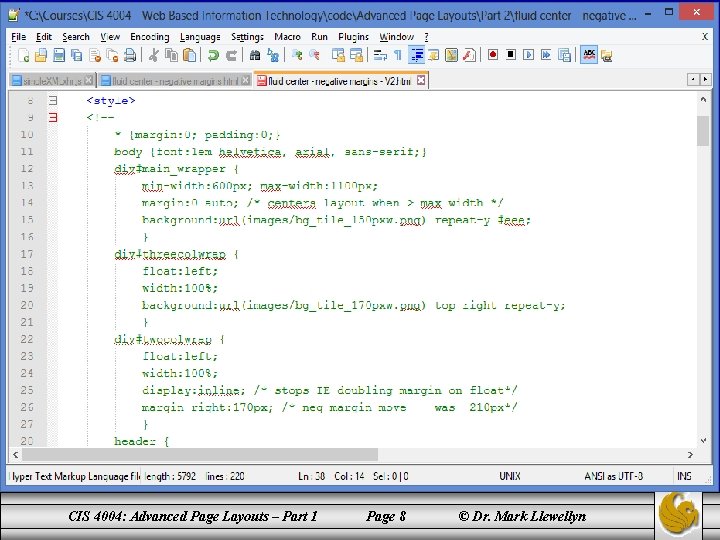Paste clipboard using toolbar Paste icon

point(189,56)
